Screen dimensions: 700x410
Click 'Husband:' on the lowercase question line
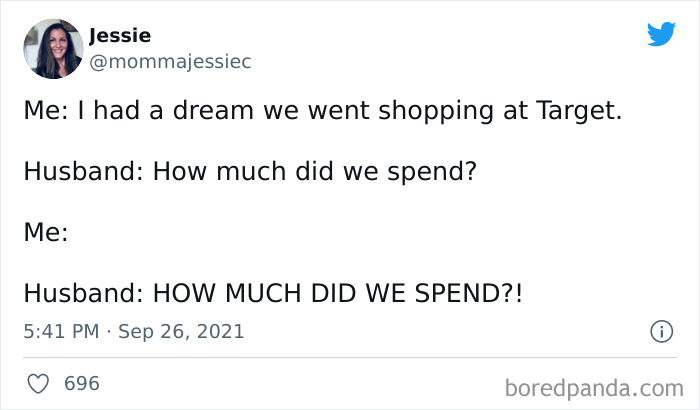(83, 172)
